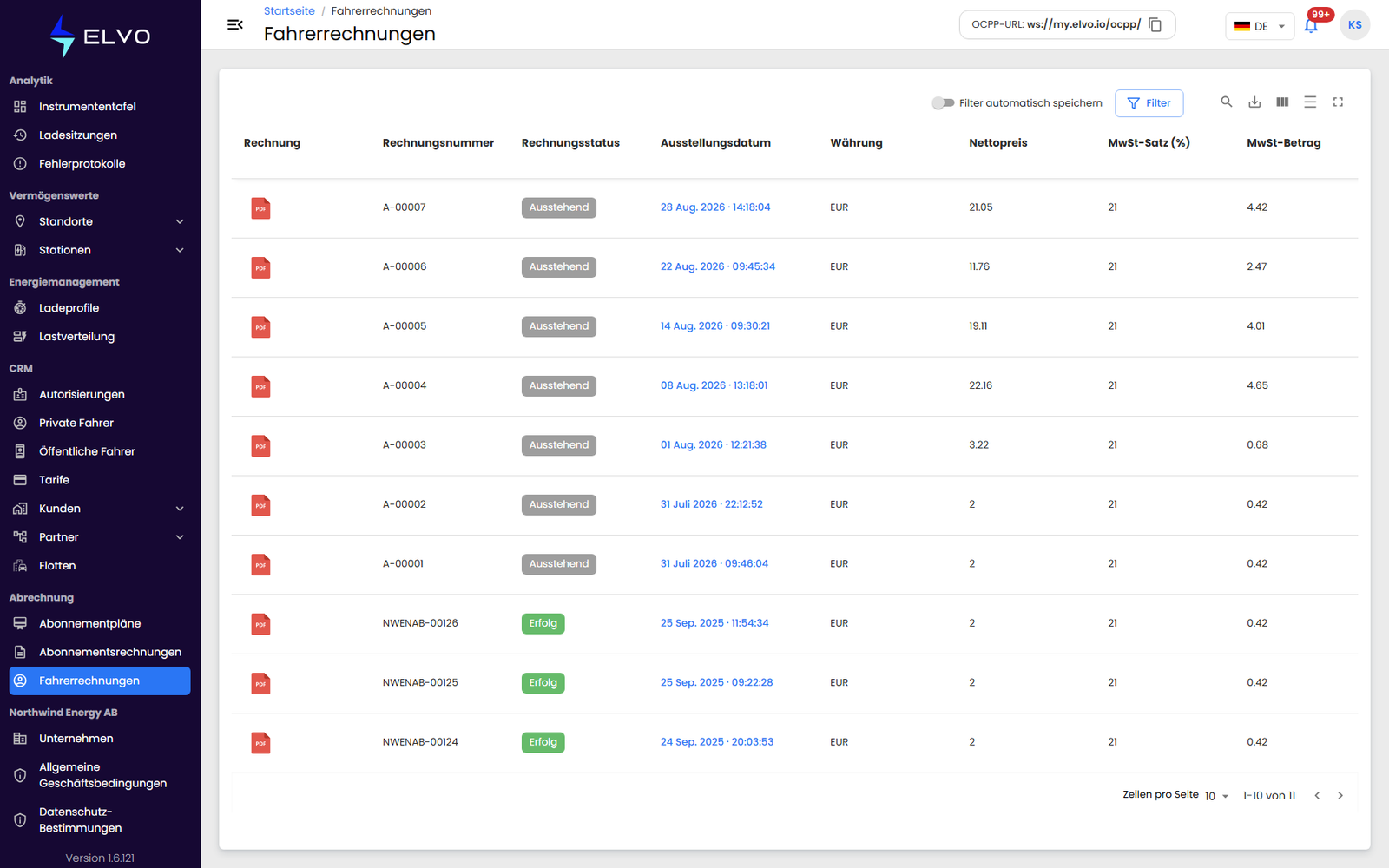
Task: Open table search with magnifier icon
Action: (1227, 102)
